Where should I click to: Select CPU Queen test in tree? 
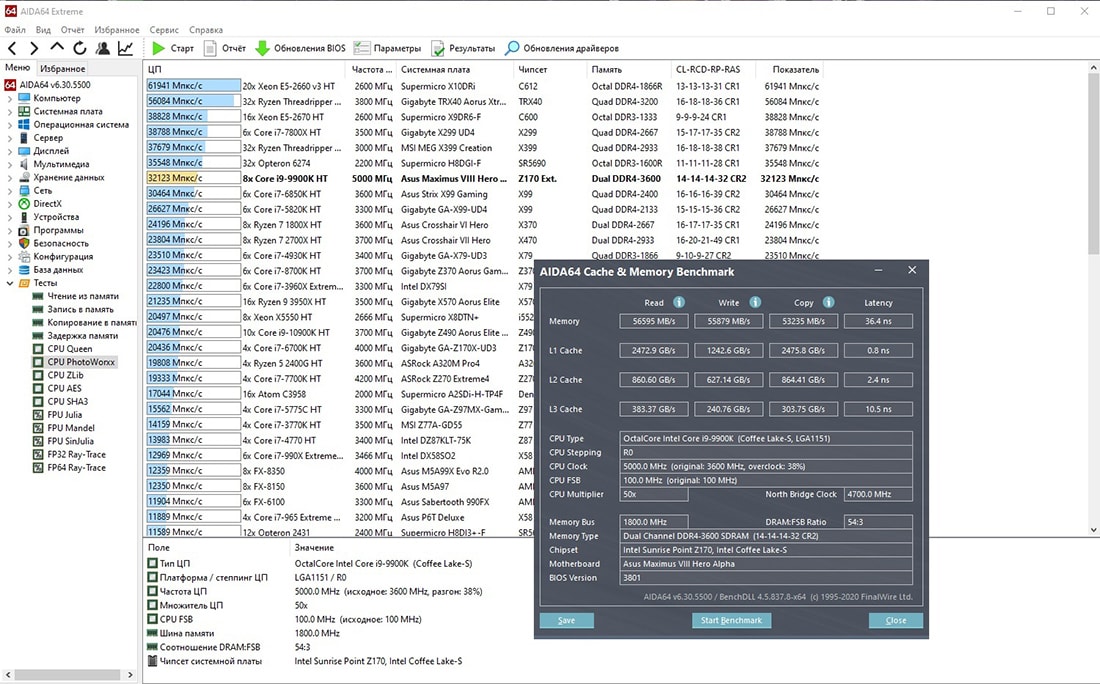point(69,349)
